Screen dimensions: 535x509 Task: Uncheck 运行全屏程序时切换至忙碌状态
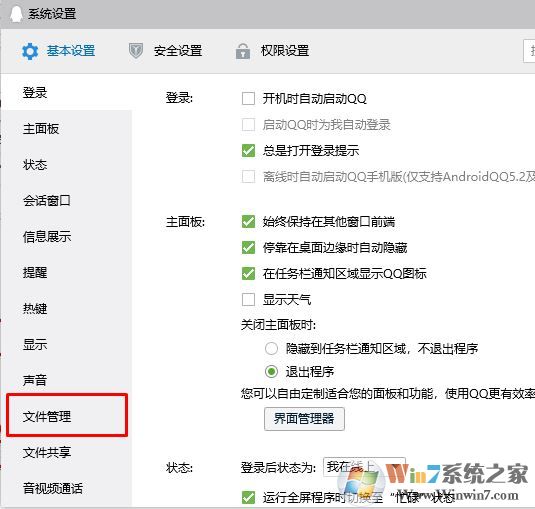point(248,497)
